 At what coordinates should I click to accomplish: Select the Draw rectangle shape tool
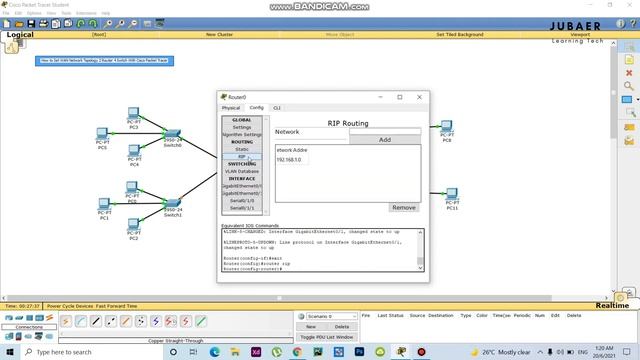tap(627, 99)
